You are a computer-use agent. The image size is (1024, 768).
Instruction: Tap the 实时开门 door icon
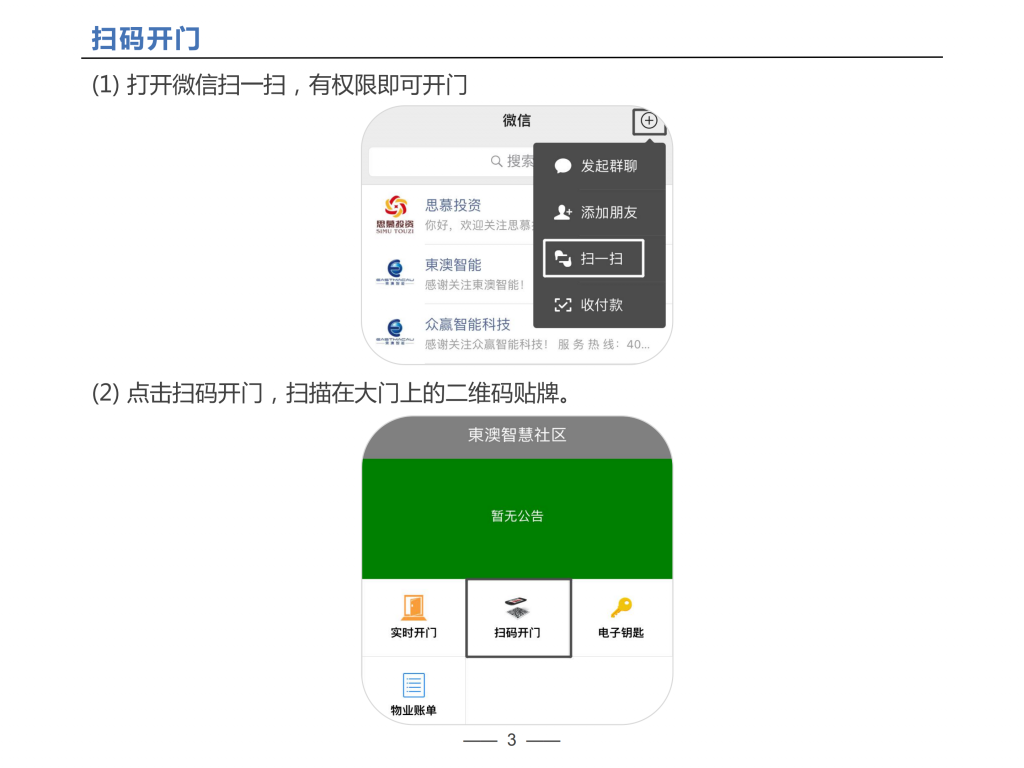coord(413,607)
